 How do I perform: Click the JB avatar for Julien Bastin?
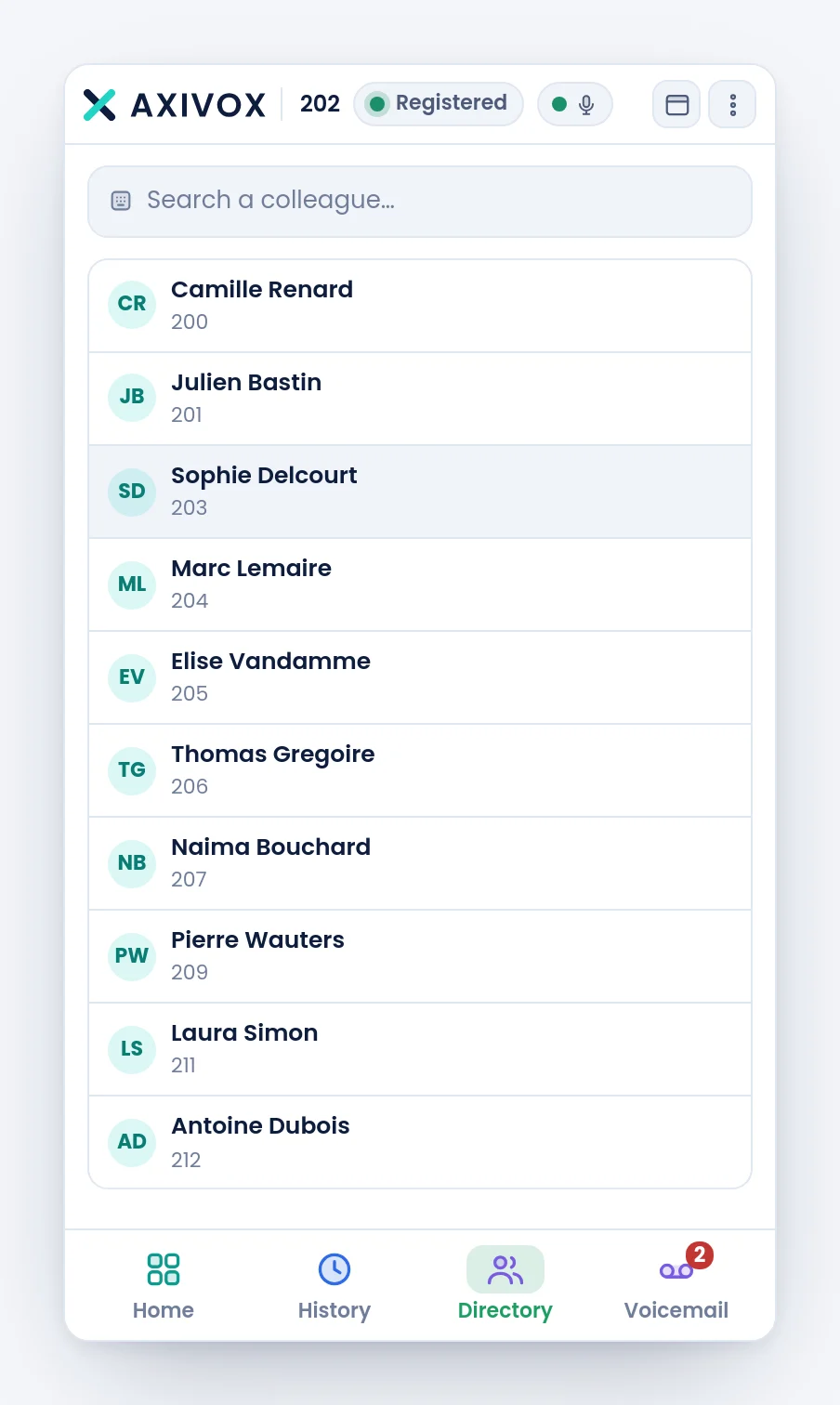(x=132, y=398)
